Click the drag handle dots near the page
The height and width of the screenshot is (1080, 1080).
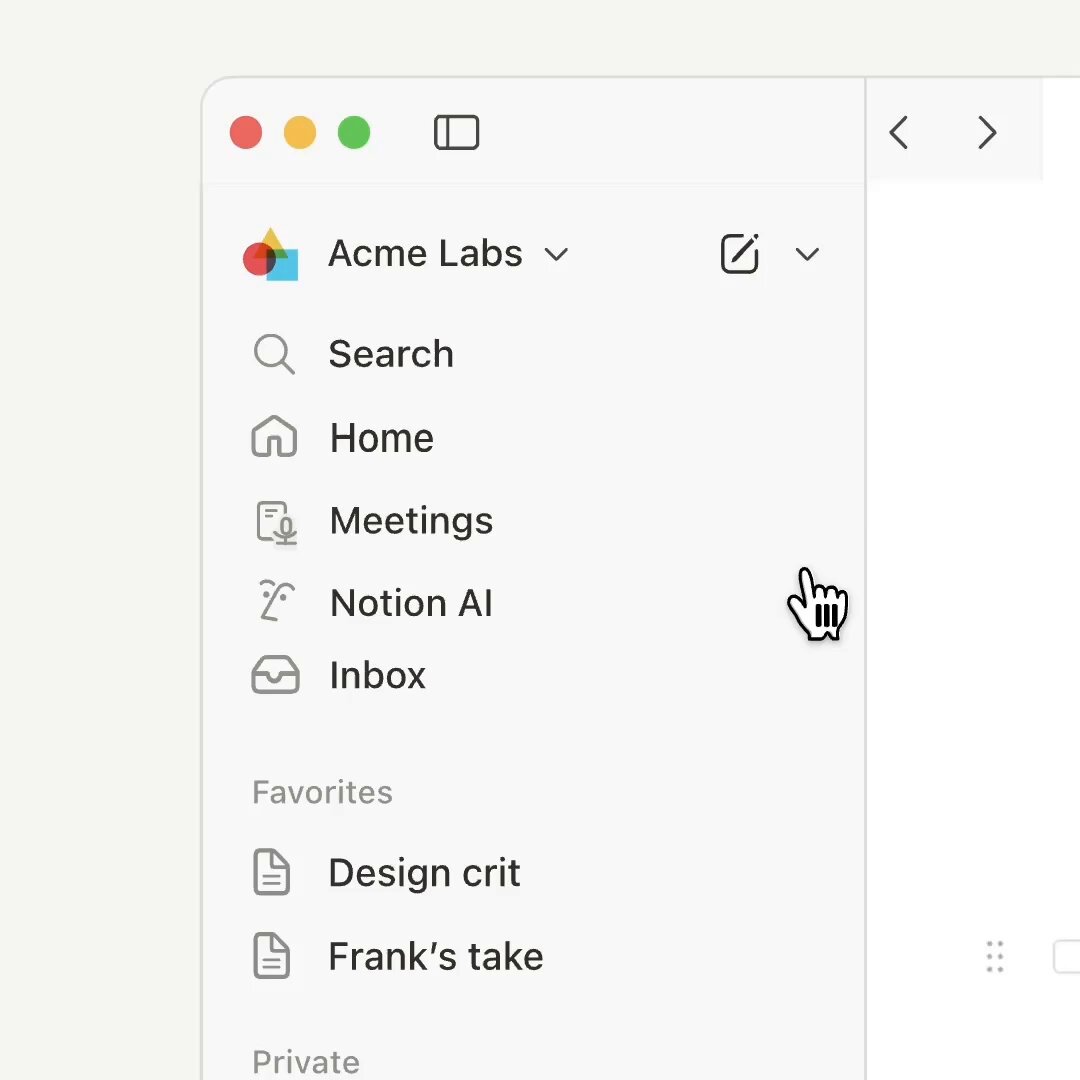[x=995, y=957]
